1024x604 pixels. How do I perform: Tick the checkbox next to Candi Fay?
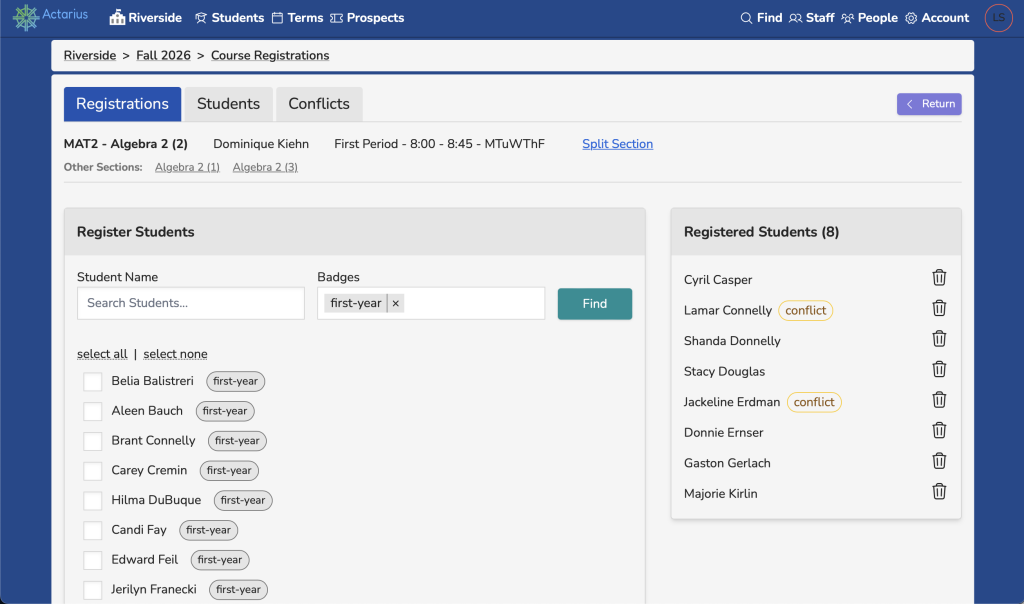pyautogui.click(x=93, y=531)
